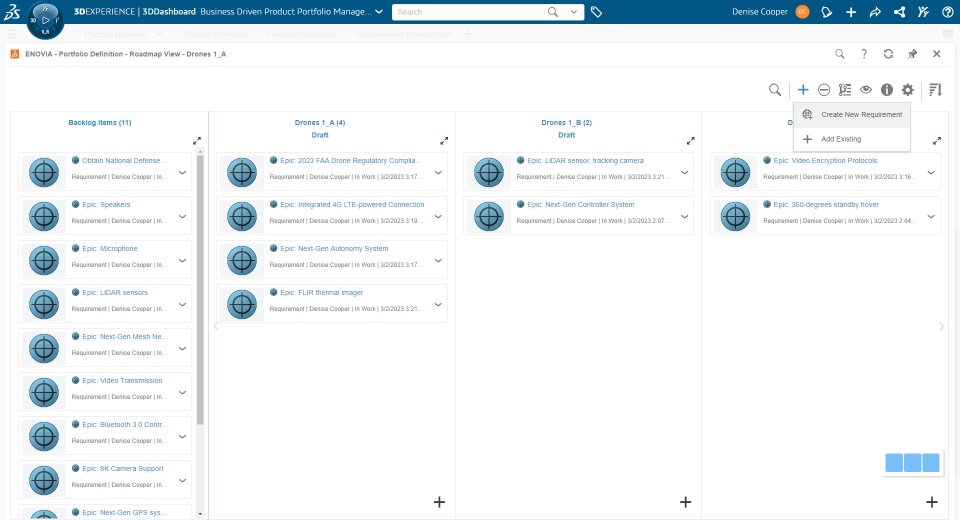Open the help icon in top bar

948,12
